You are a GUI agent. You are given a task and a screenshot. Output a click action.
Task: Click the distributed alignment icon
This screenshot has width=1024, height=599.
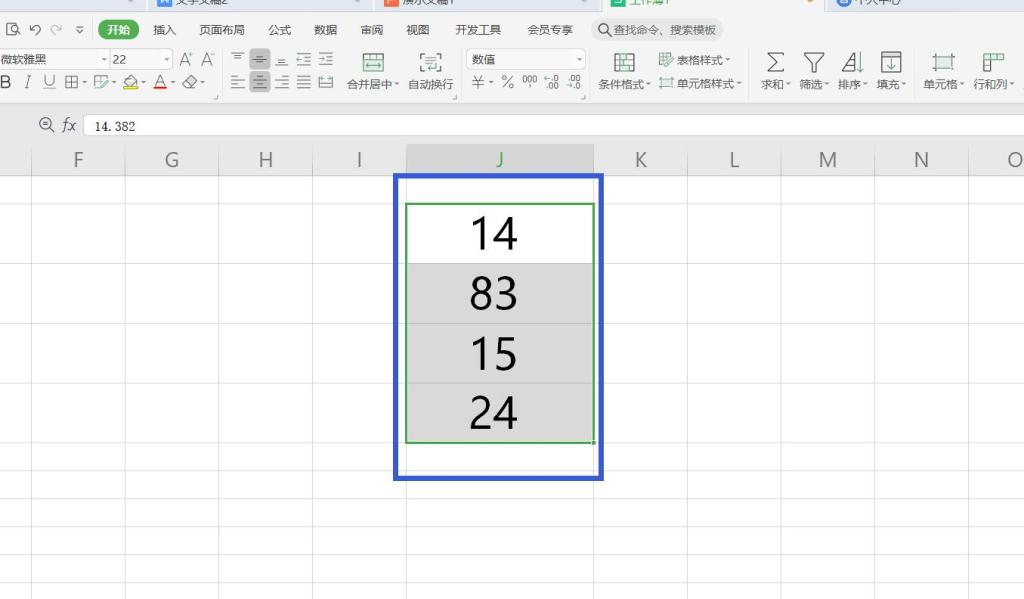pos(325,82)
